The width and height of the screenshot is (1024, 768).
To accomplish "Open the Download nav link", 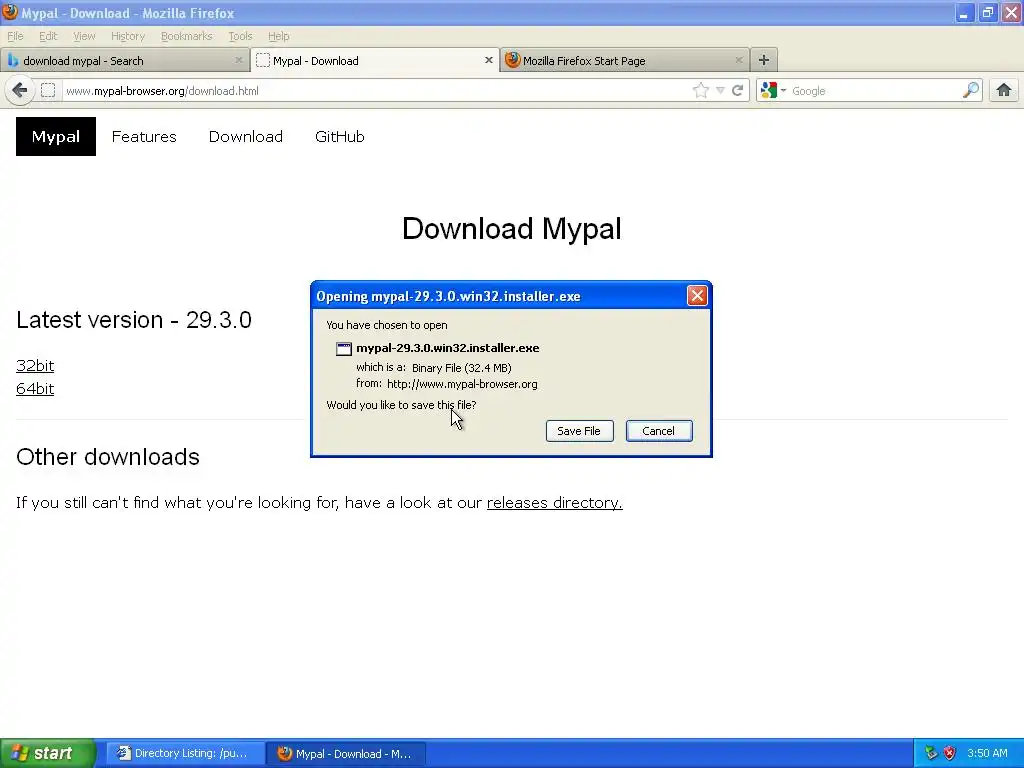I will coord(246,136).
